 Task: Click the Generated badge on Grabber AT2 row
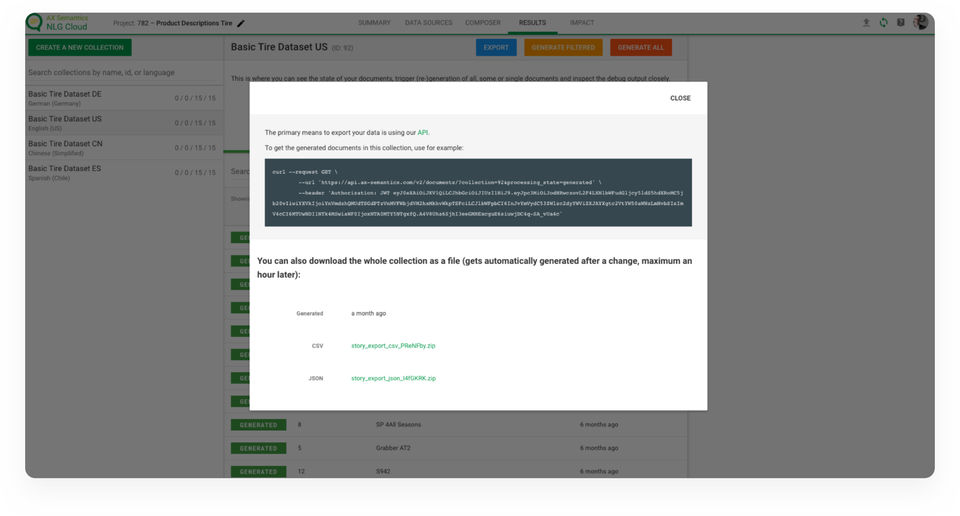coord(258,448)
